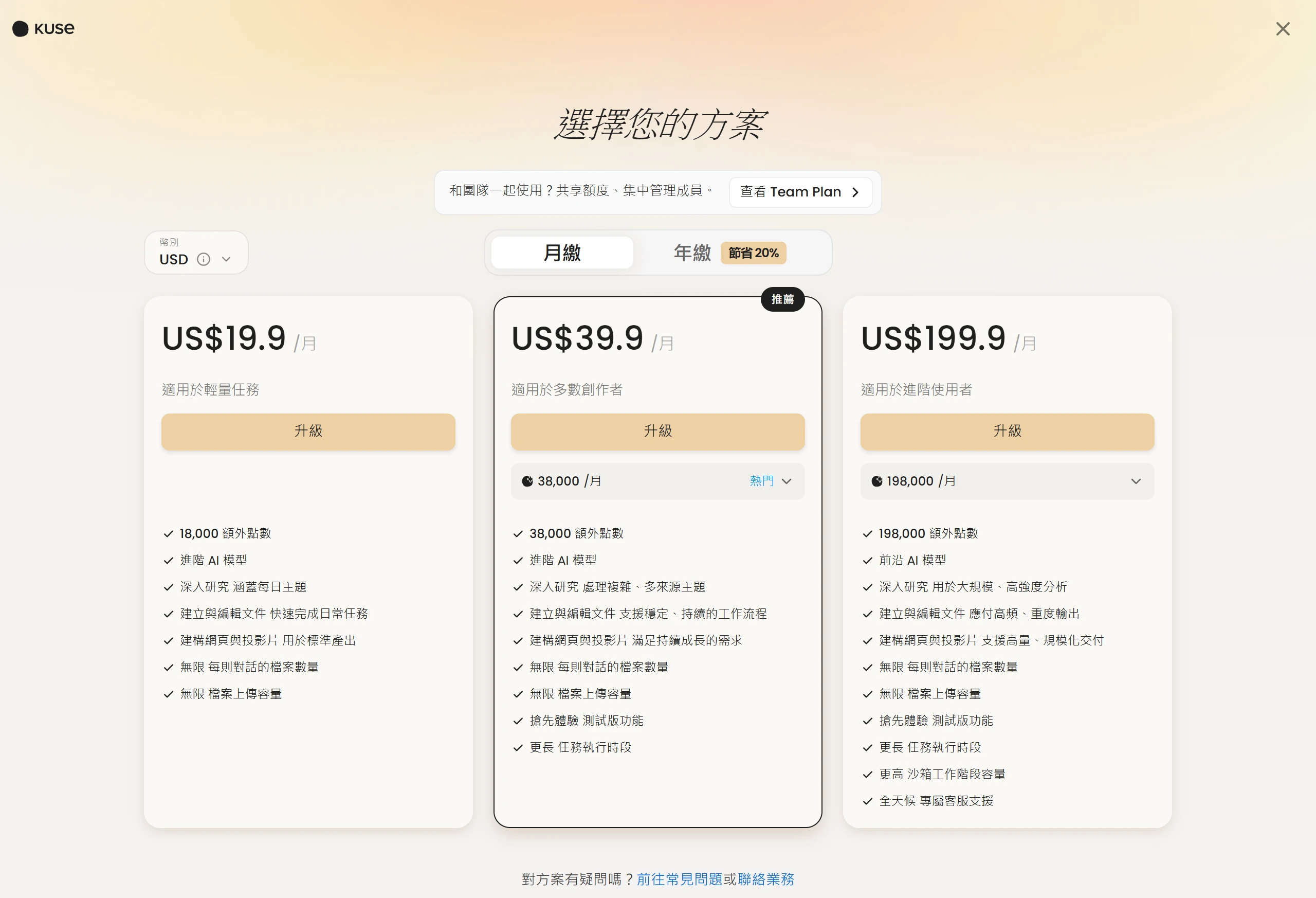Screen dimensions: 1316x898
Task: Click the 節省 20% badge
Action: click(x=753, y=253)
